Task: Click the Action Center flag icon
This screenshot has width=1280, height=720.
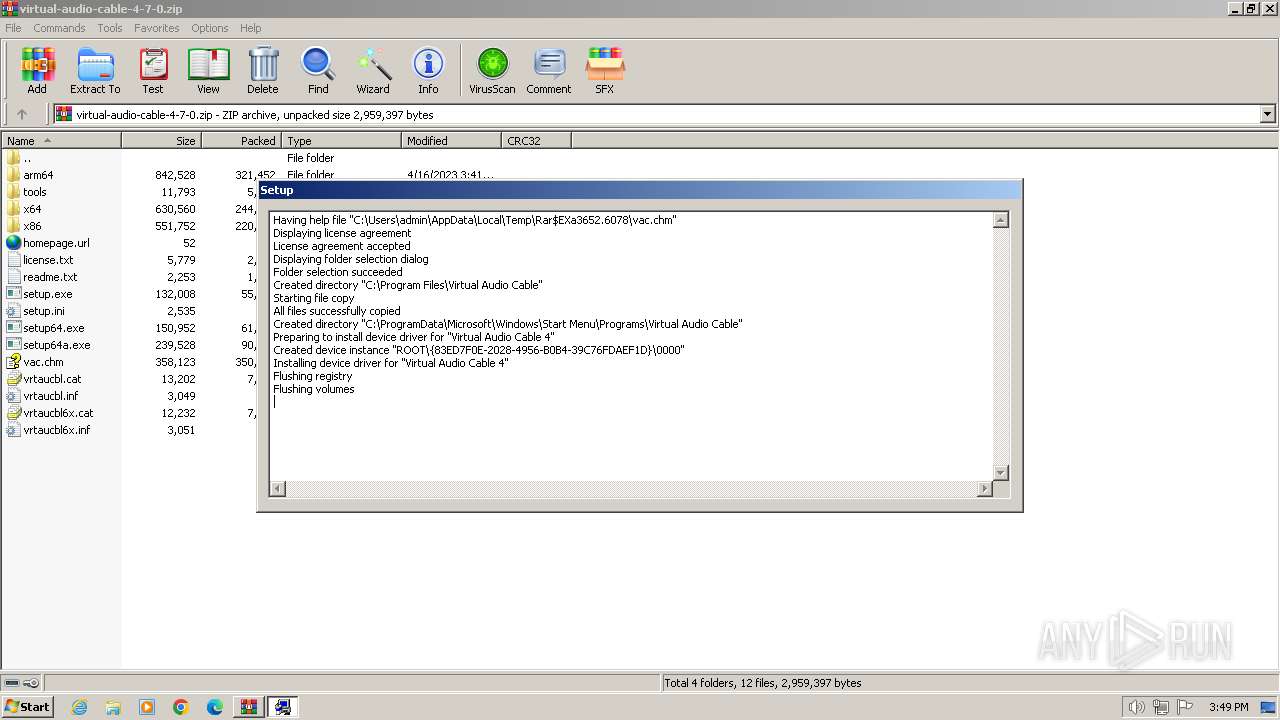Action: point(1185,707)
